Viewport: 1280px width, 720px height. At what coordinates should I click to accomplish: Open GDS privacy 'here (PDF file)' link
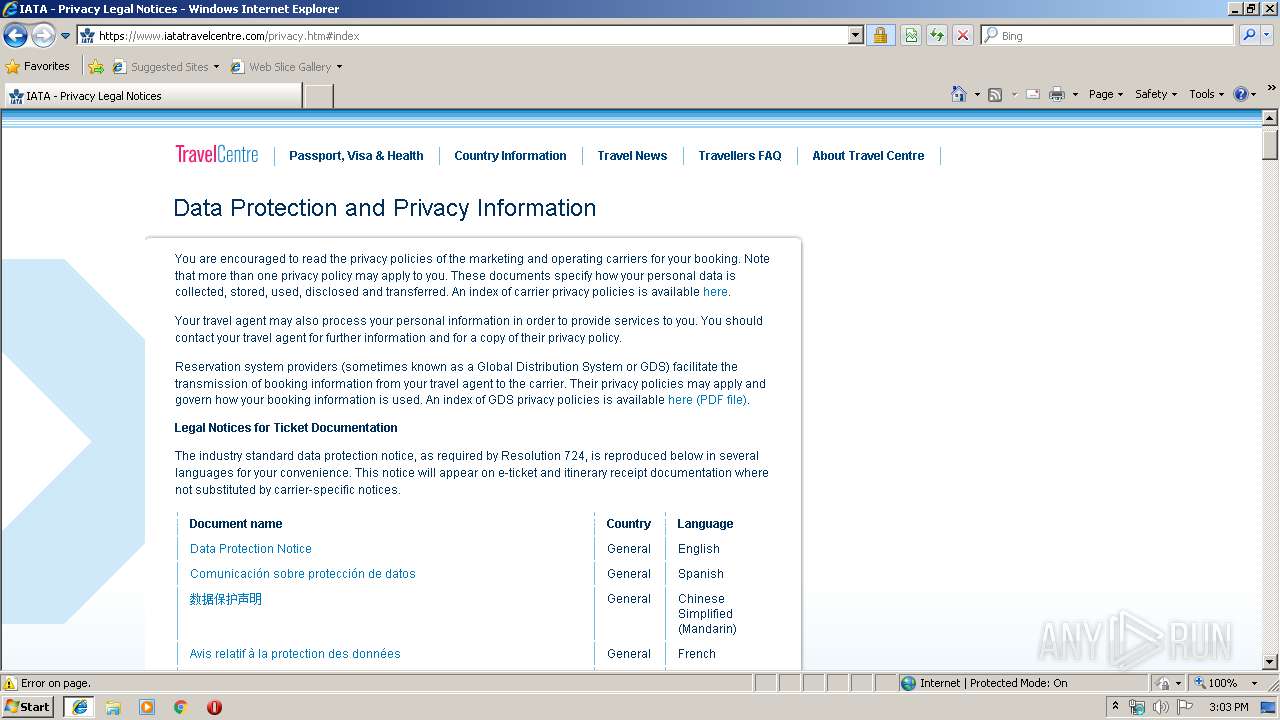coord(707,400)
